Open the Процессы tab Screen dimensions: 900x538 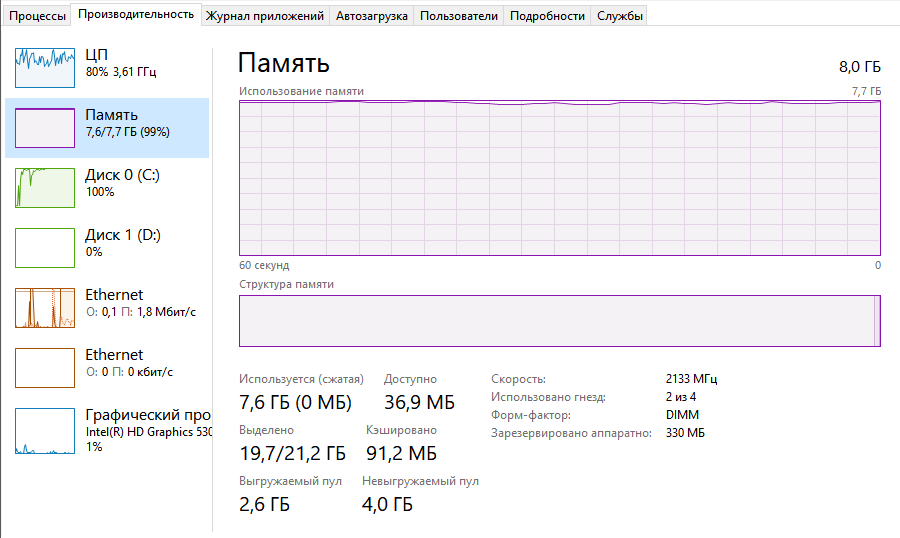point(37,15)
